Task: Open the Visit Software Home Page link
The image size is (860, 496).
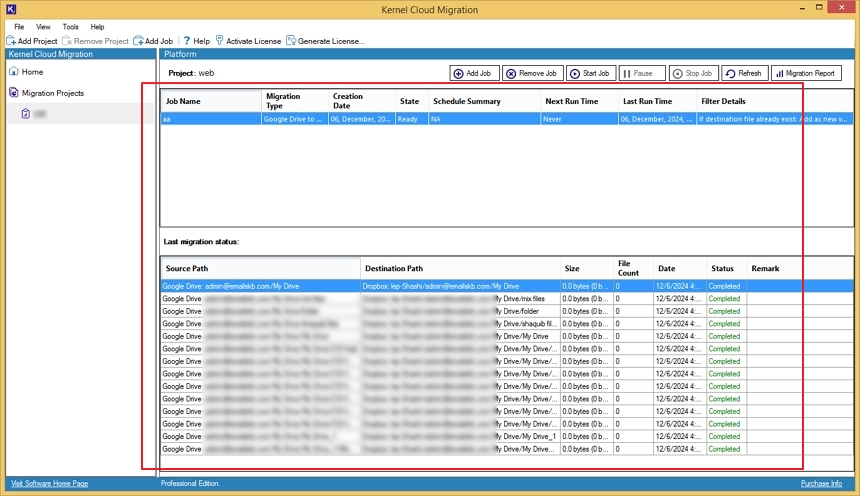Action: click(50, 483)
